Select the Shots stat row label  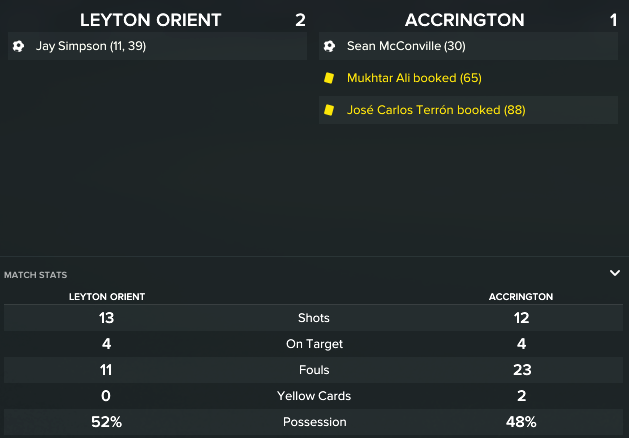tap(314, 318)
